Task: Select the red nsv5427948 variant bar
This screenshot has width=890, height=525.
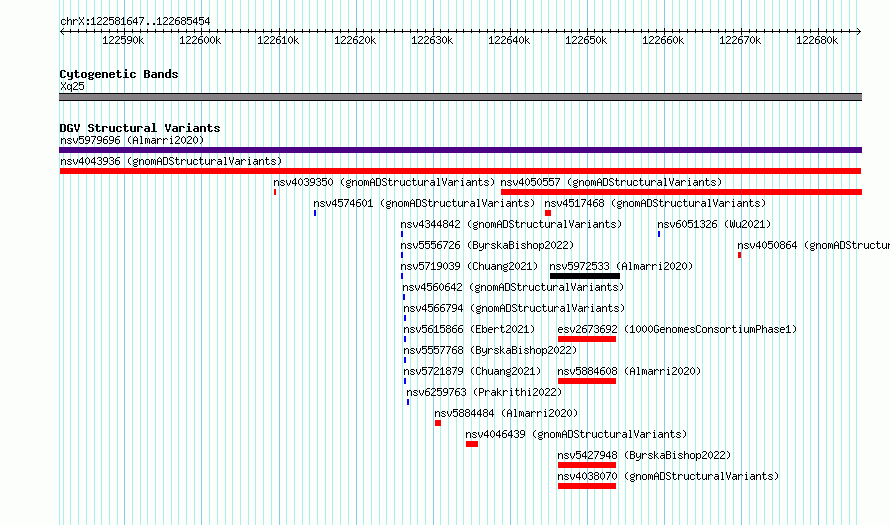Action: [587, 465]
